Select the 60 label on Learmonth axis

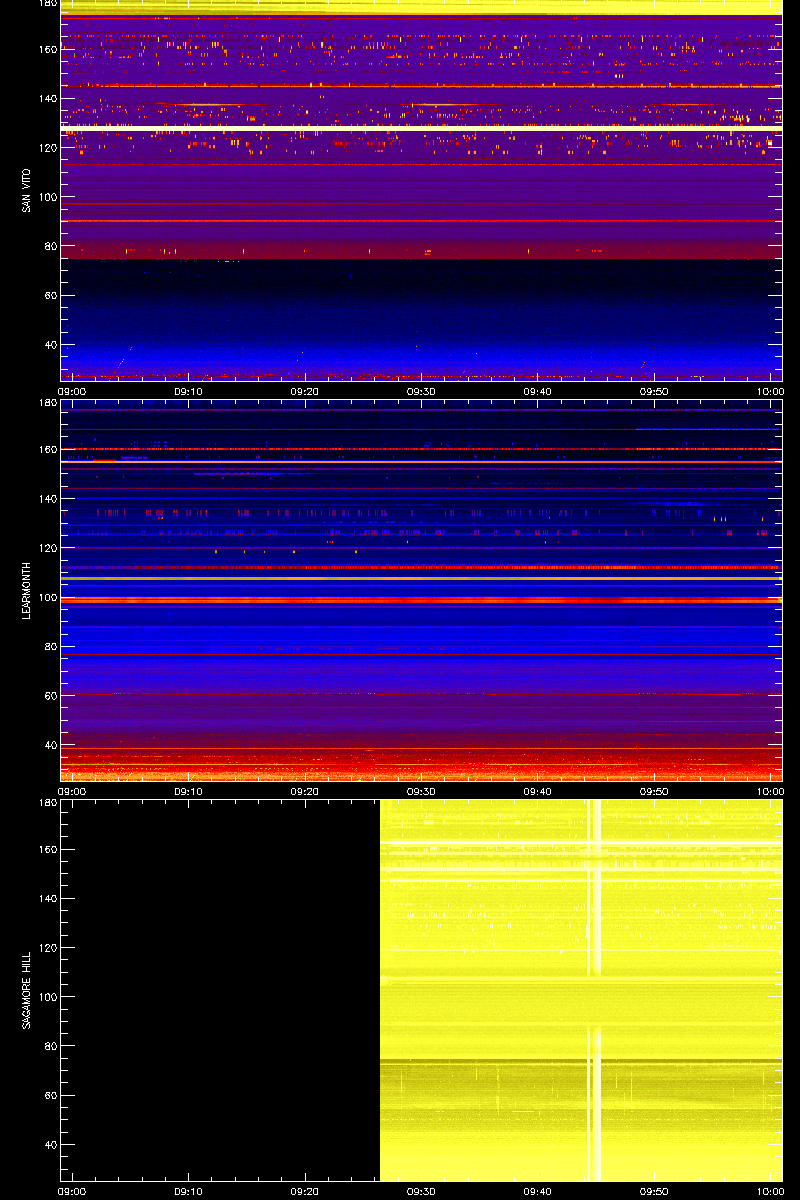(x=49, y=695)
